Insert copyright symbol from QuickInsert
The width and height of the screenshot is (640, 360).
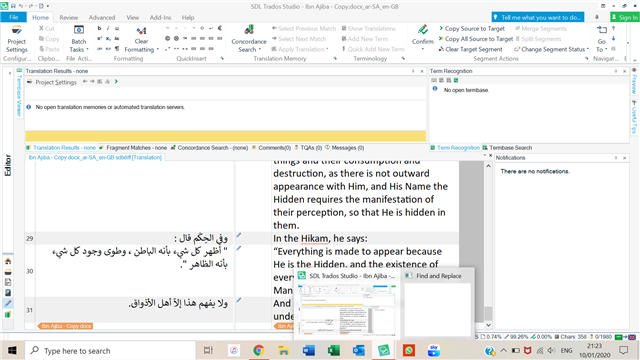(x=167, y=38)
